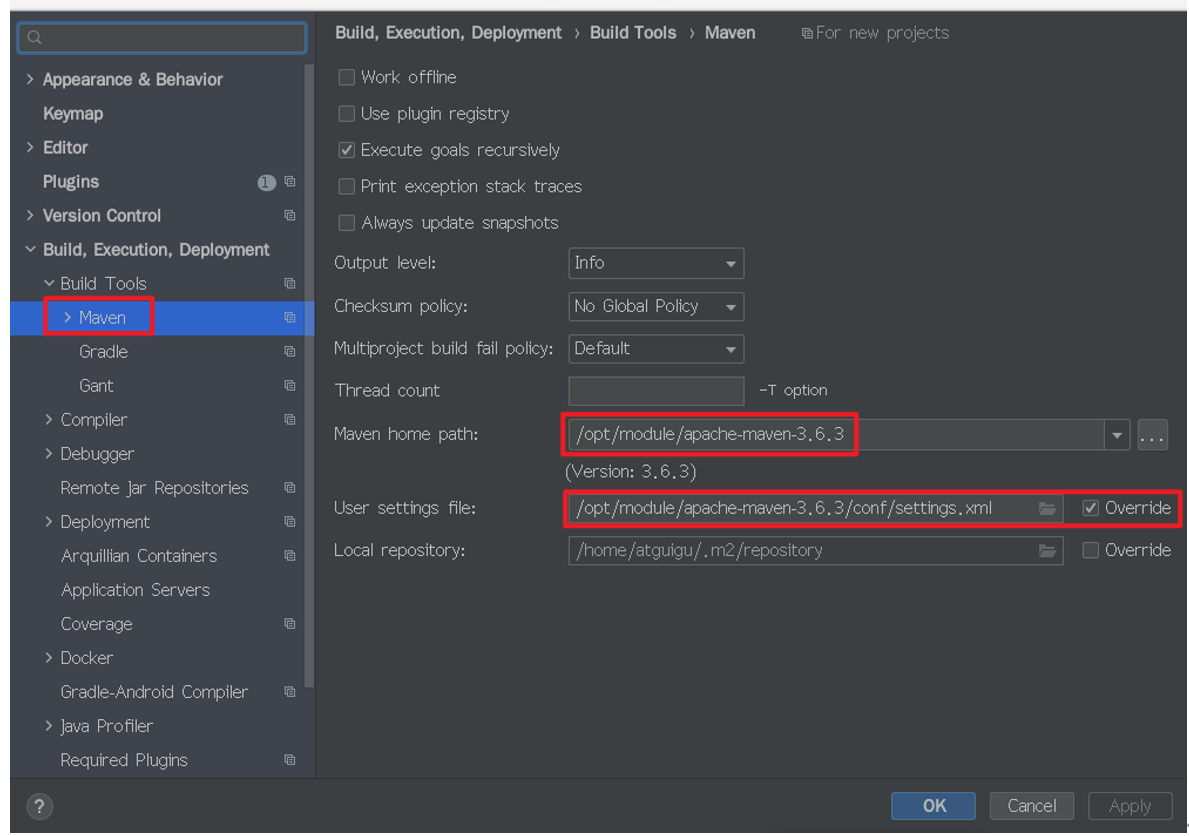The width and height of the screenshot is (1189, 836).
Task: Select Gant in the settings tree
Action: (x=96, y=385)
